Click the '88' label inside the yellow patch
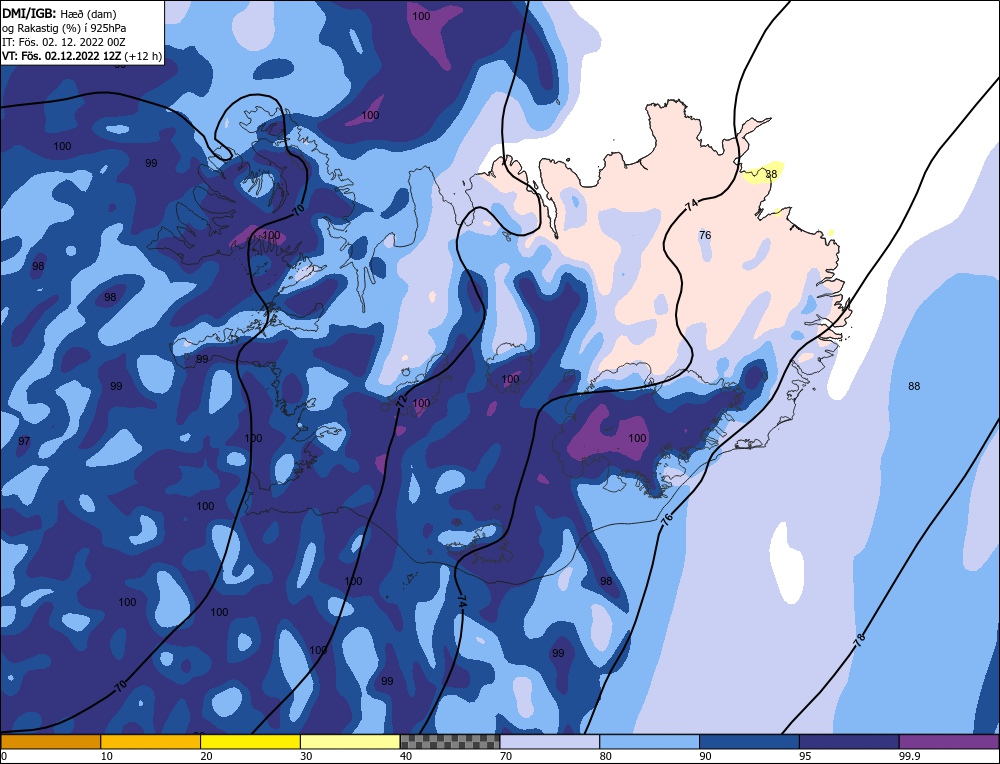Screen dimensions: 1000x764 (772, 174)
